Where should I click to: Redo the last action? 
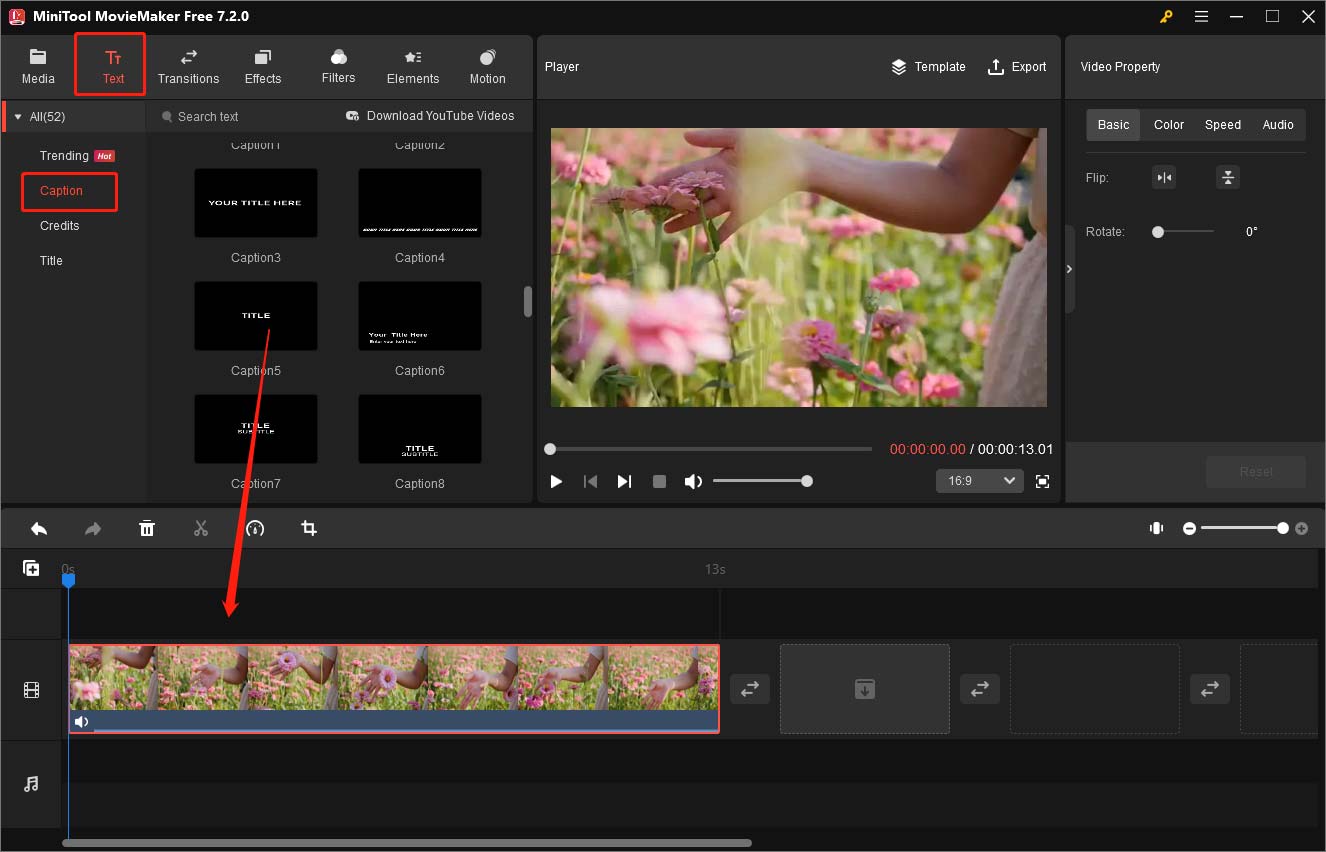click(x=93, y=528)
